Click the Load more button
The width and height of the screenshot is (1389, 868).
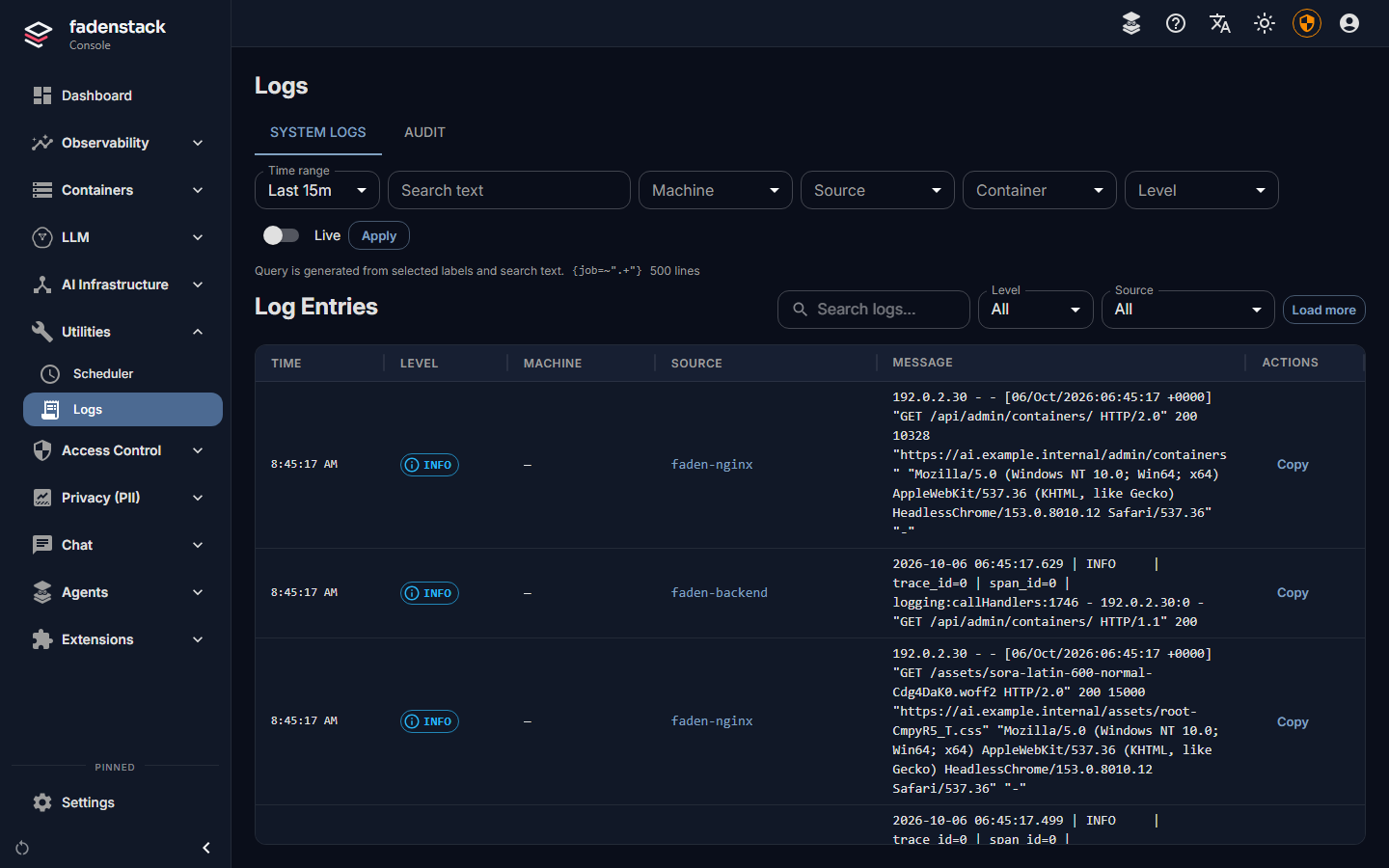1323,310
